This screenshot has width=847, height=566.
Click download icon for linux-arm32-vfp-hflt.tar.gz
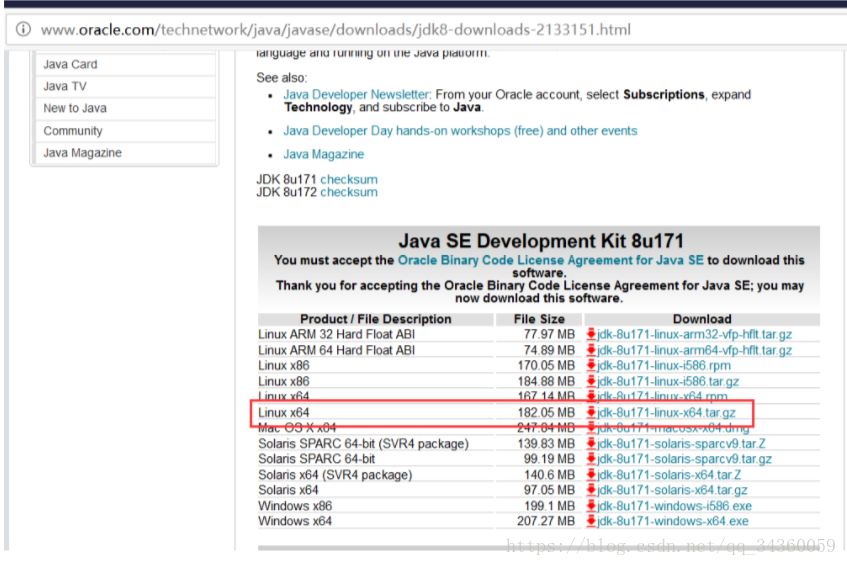pyautogui.click(x=591, y=334)
